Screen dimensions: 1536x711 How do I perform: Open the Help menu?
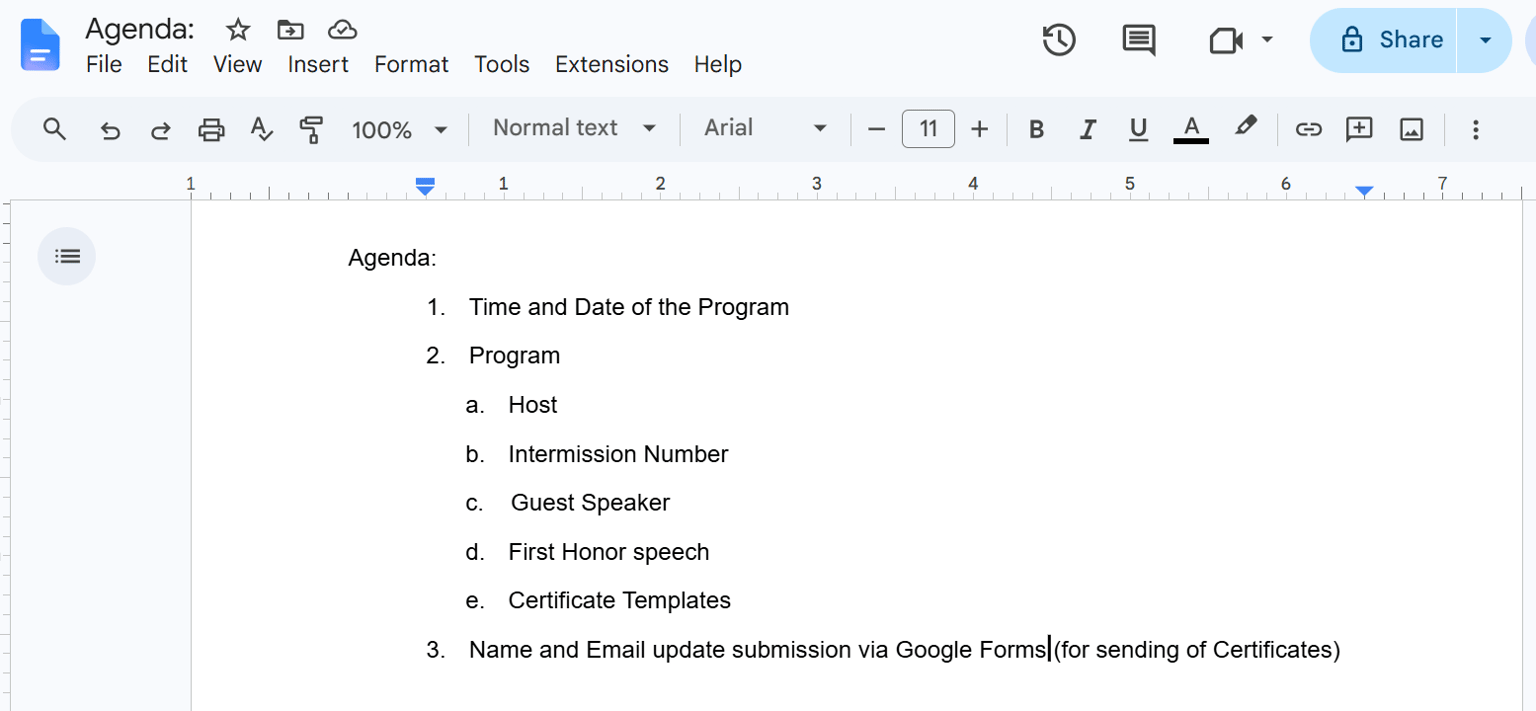point(717,64)
